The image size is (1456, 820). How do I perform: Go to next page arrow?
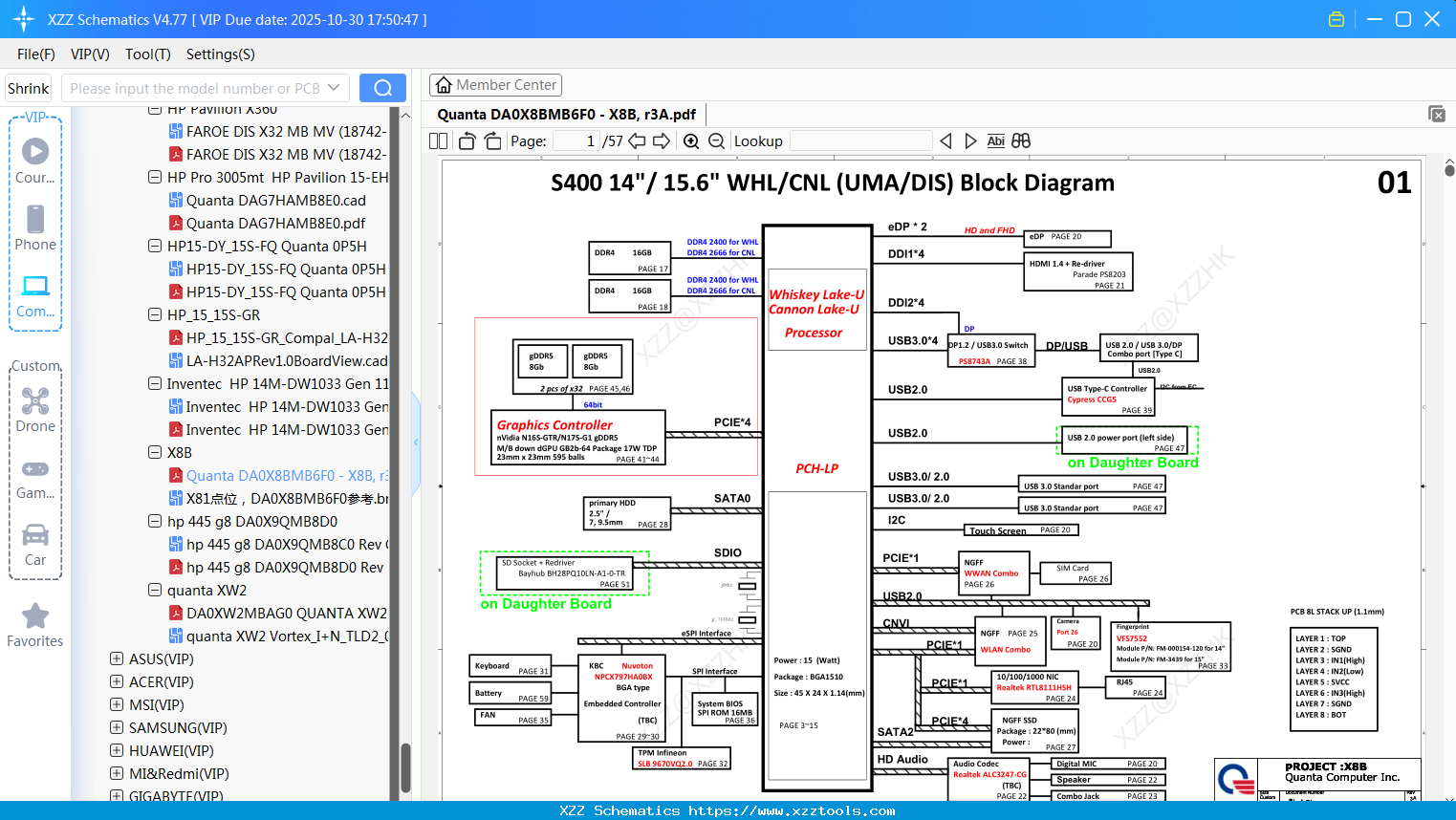pos(662,141)
